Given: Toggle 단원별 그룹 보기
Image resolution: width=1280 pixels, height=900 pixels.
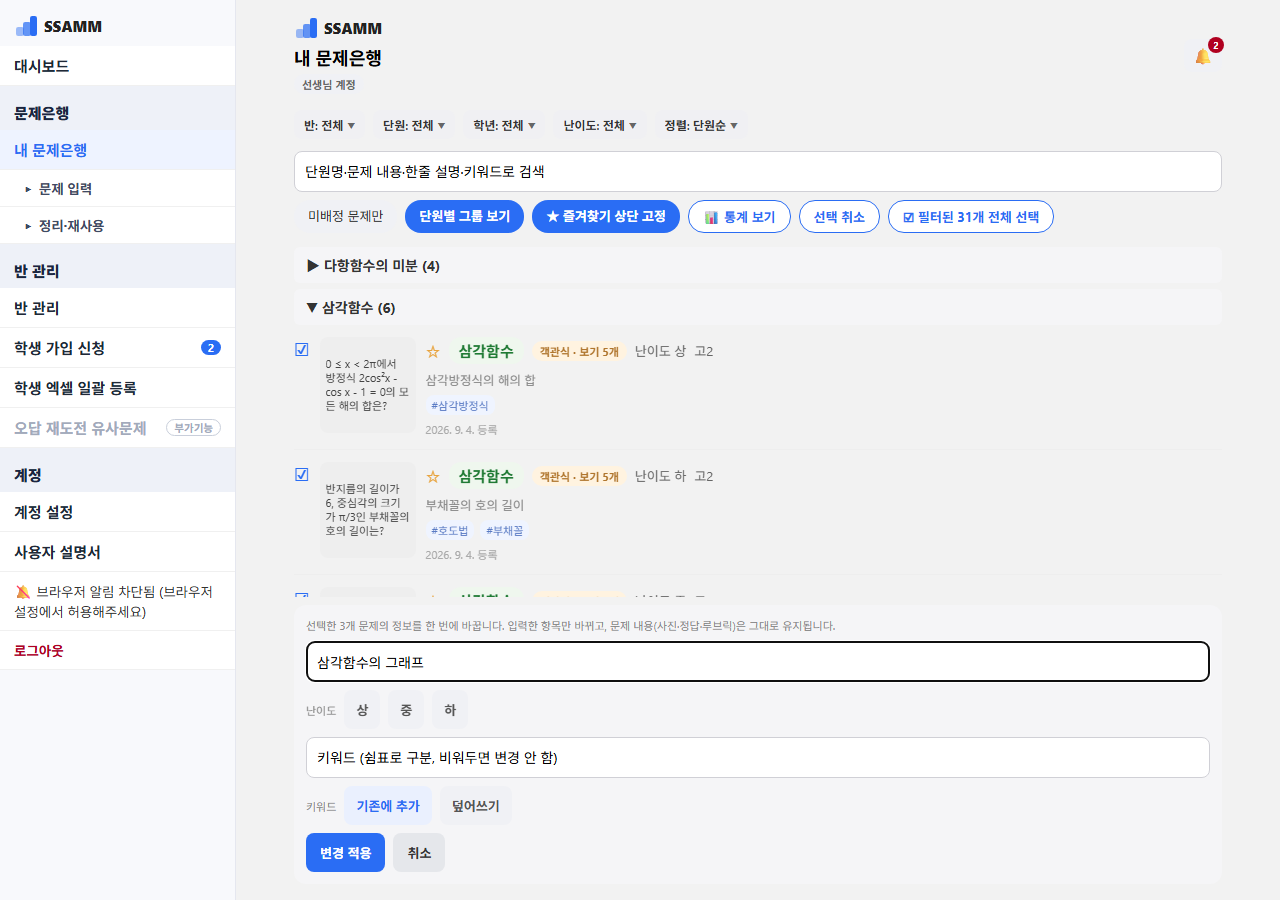Looking at the screenshot, I should click(464, 216).
